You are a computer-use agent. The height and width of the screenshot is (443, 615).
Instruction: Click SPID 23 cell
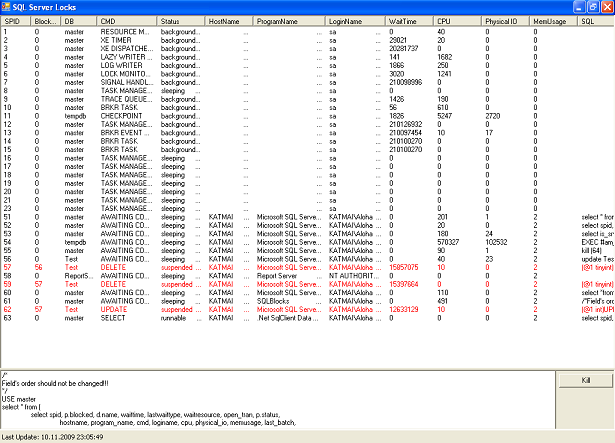pyautogui.click(x=7, y=209)
